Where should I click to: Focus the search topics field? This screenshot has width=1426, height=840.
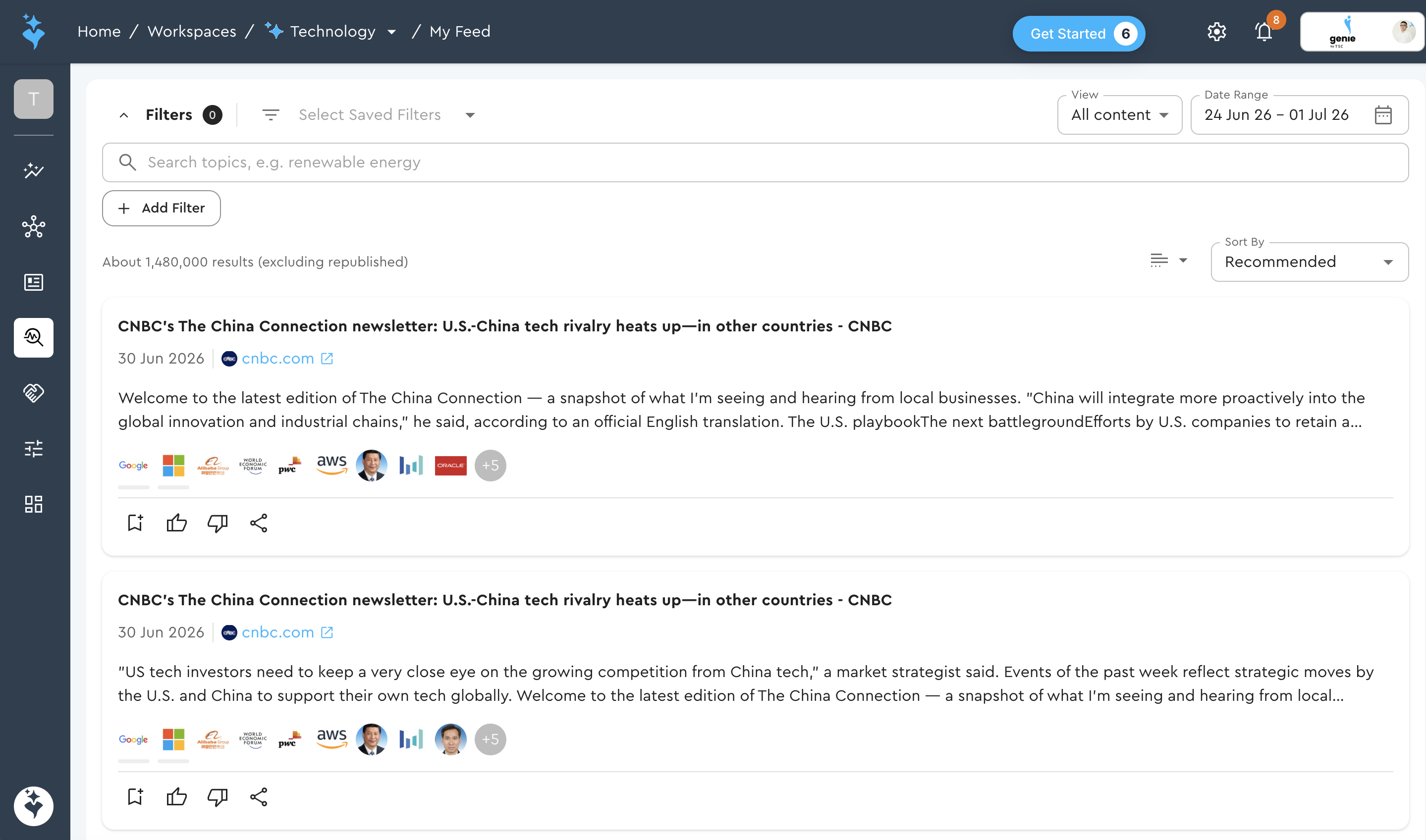coord(755,162)
